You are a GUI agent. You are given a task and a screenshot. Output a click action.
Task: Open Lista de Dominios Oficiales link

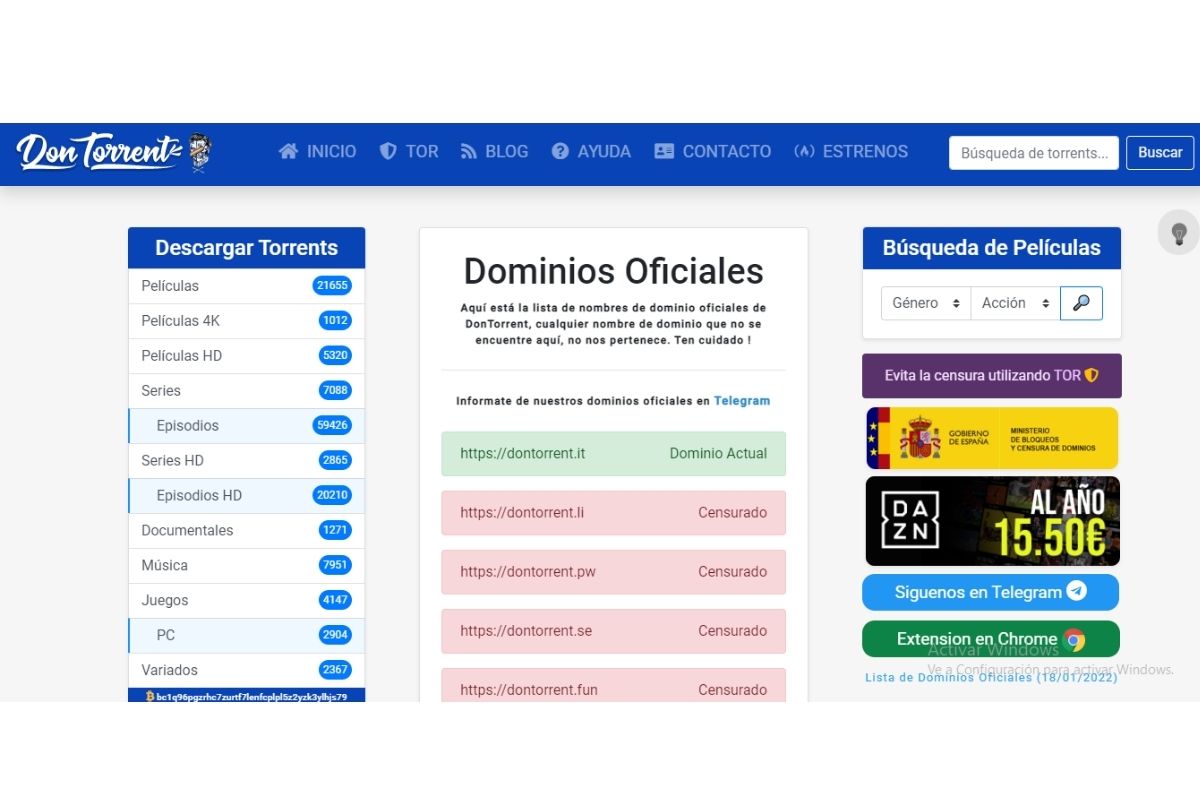coord(991,677)
